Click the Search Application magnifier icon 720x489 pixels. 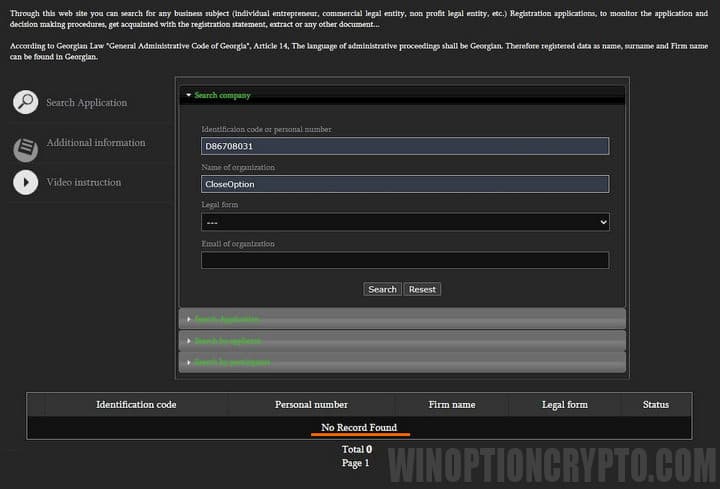26,102
